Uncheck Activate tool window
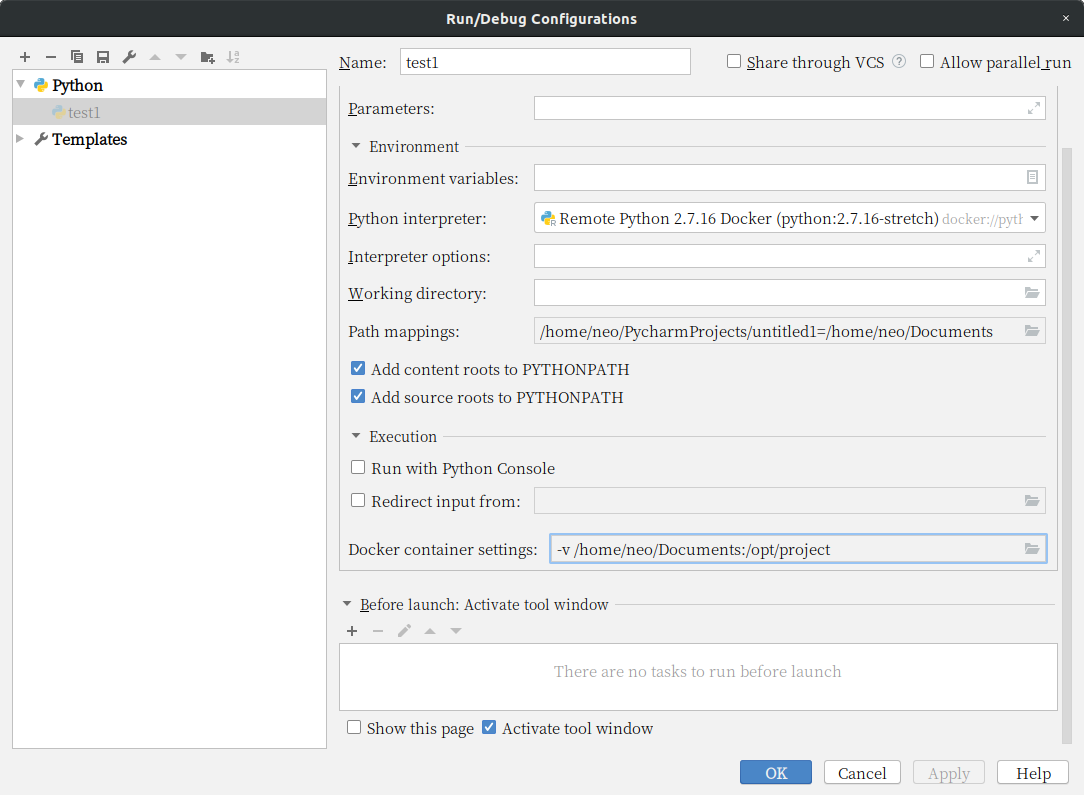This screenshot has width=1084, height=795. click(x=489, y=727)
